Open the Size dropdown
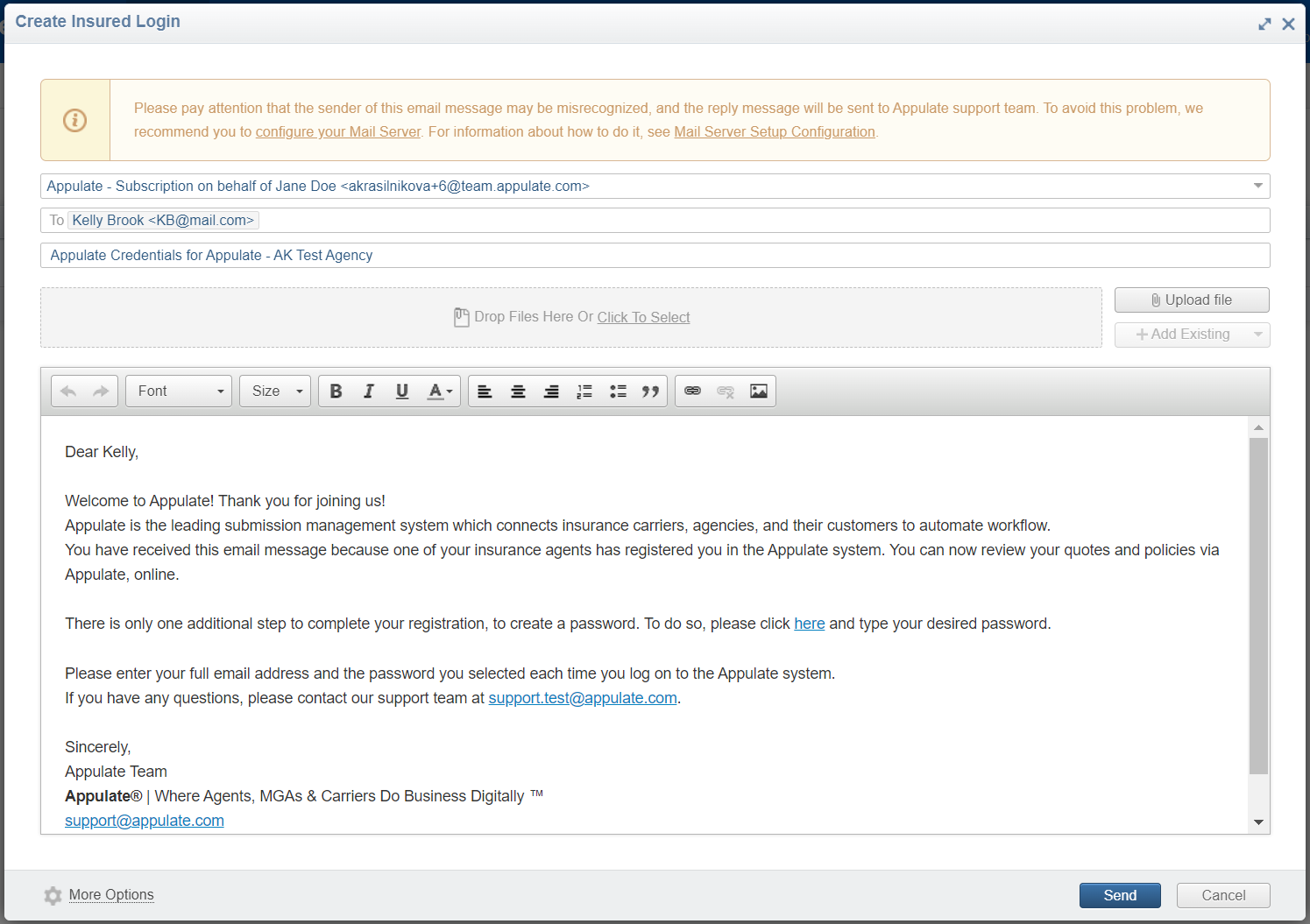 [x=275, y=391]
